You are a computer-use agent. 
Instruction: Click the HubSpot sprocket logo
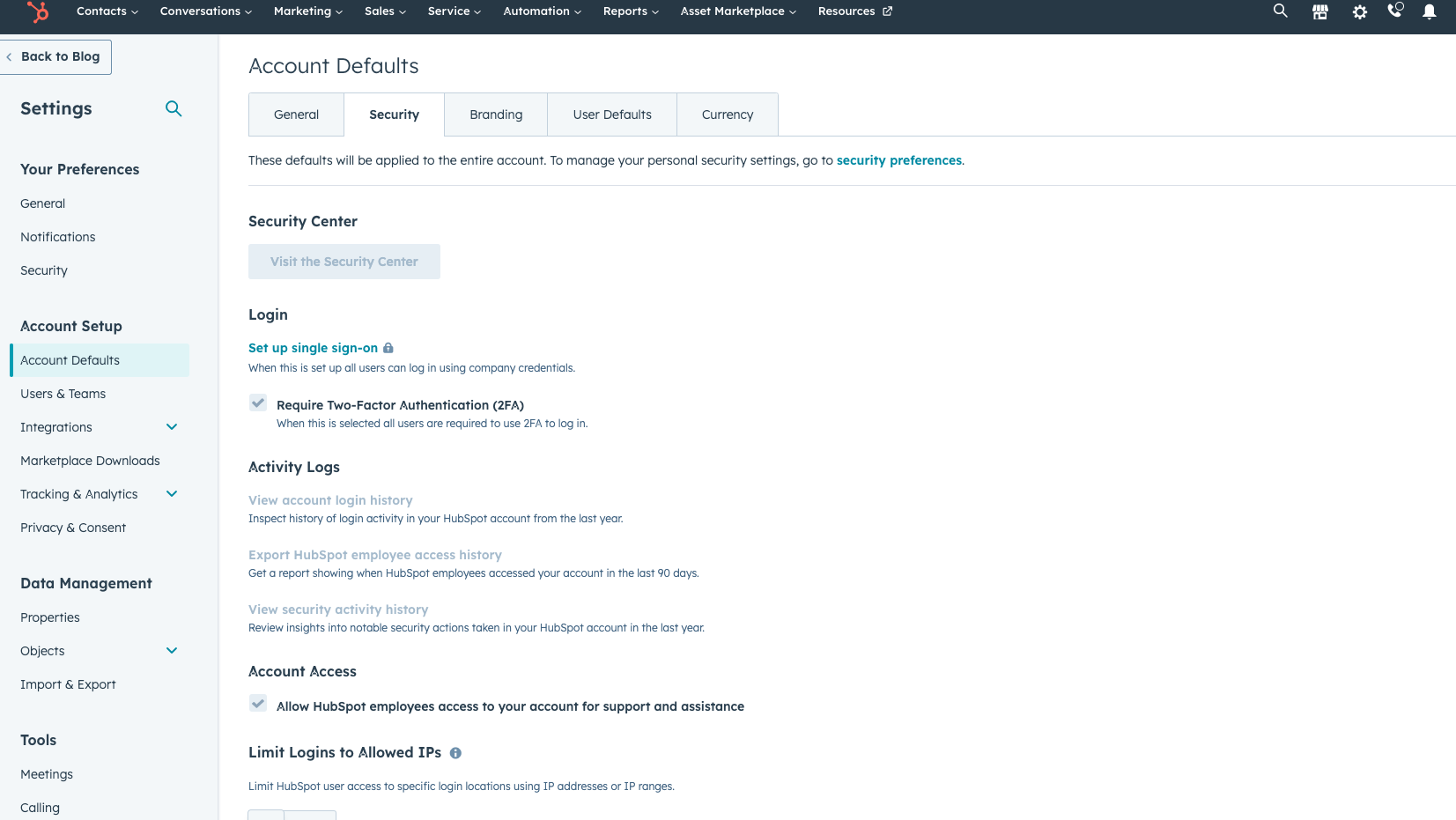[38, 11]
